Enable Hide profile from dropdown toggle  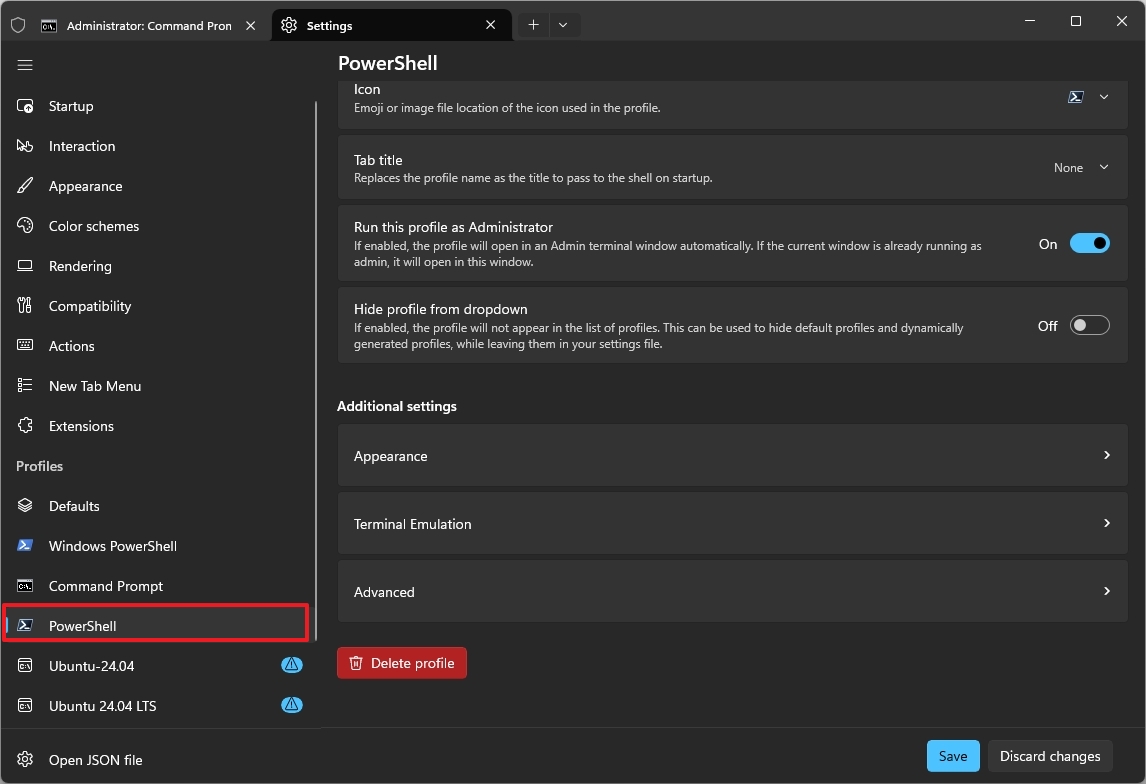coord(1089,325)
